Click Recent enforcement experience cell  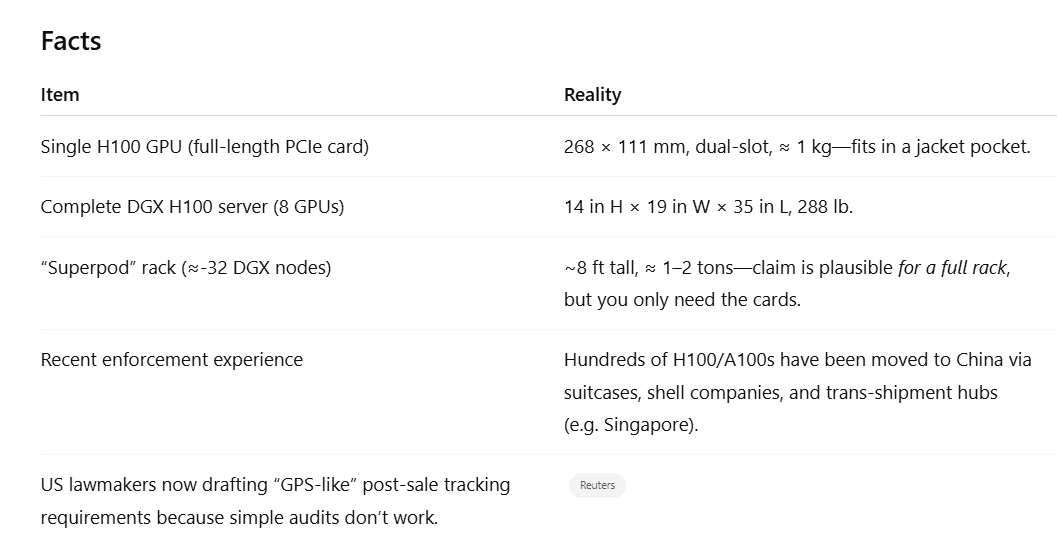[x=172, y=360]
